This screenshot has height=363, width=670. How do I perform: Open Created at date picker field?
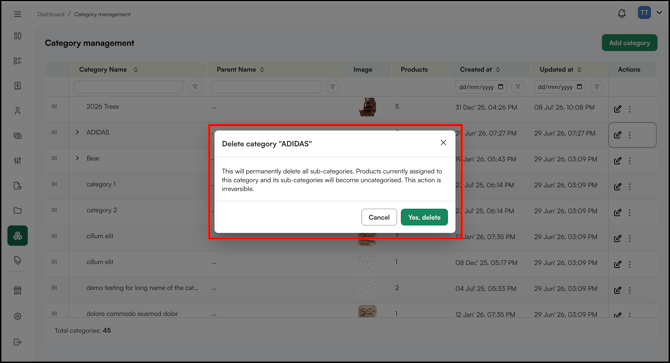click(481, 87)
